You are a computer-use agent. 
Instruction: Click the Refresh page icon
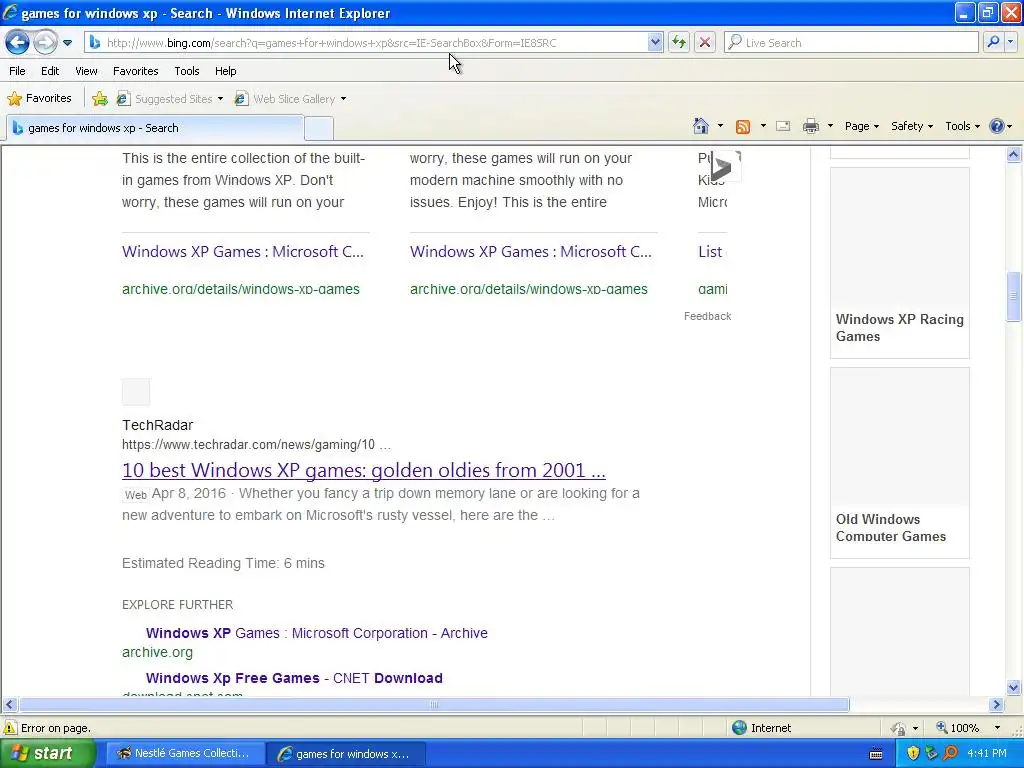pos(679,42)
